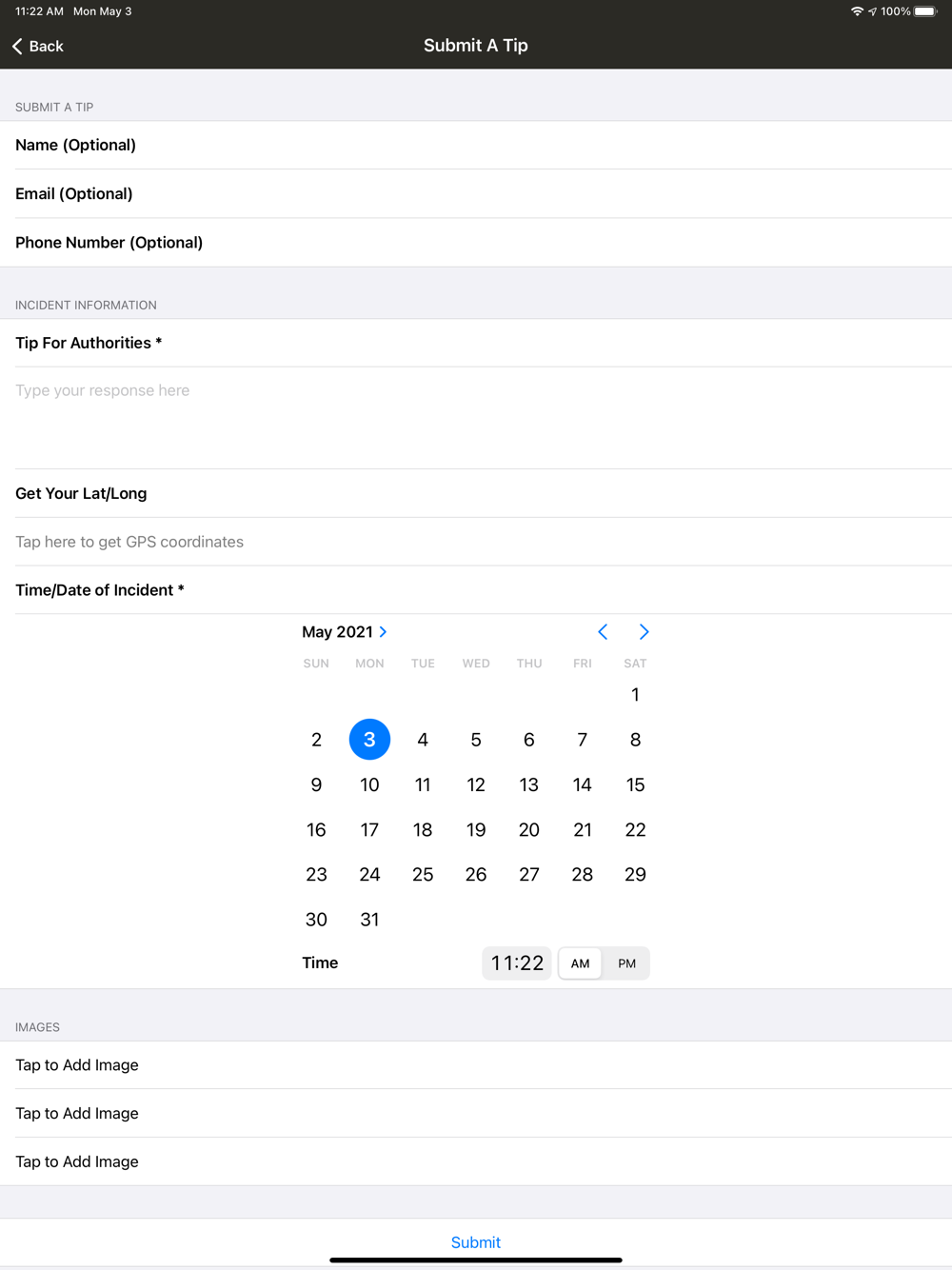Tap the Name (Optional) field
Screen dimensions: 952x1270
click(x=476, y=145)
